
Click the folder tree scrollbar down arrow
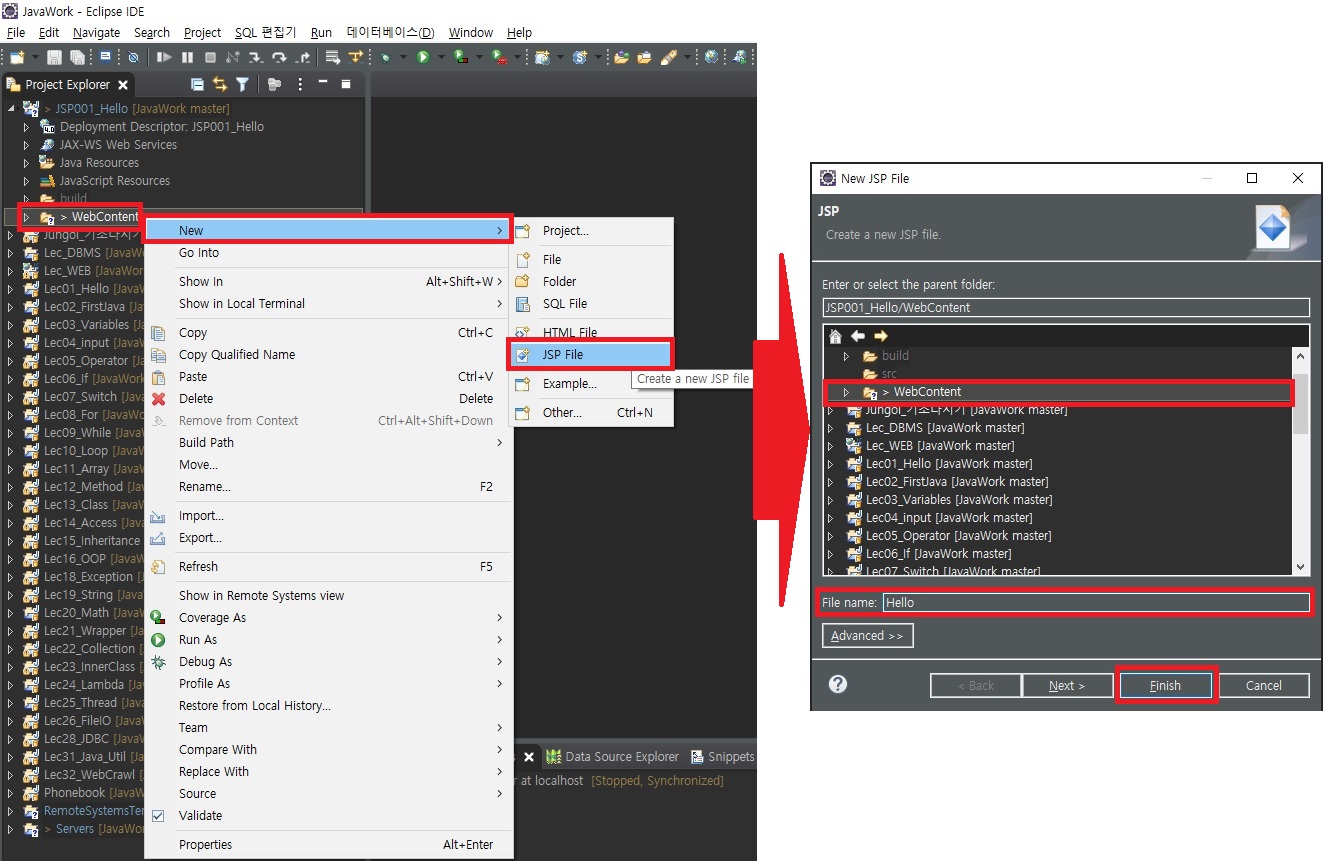pyautogui.click(x=1300, y=567)
